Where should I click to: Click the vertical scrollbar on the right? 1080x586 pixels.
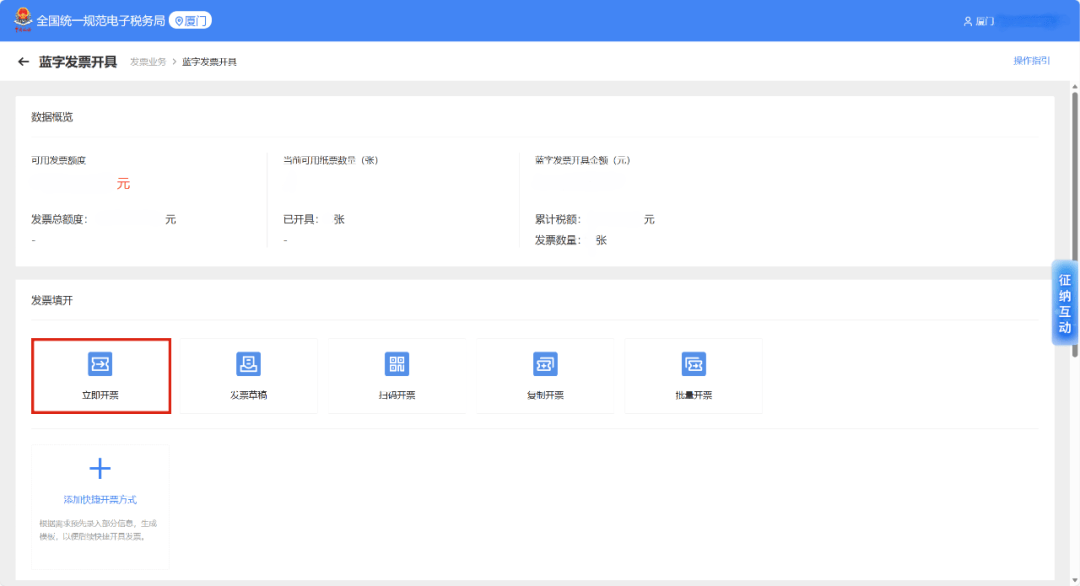1075,220
